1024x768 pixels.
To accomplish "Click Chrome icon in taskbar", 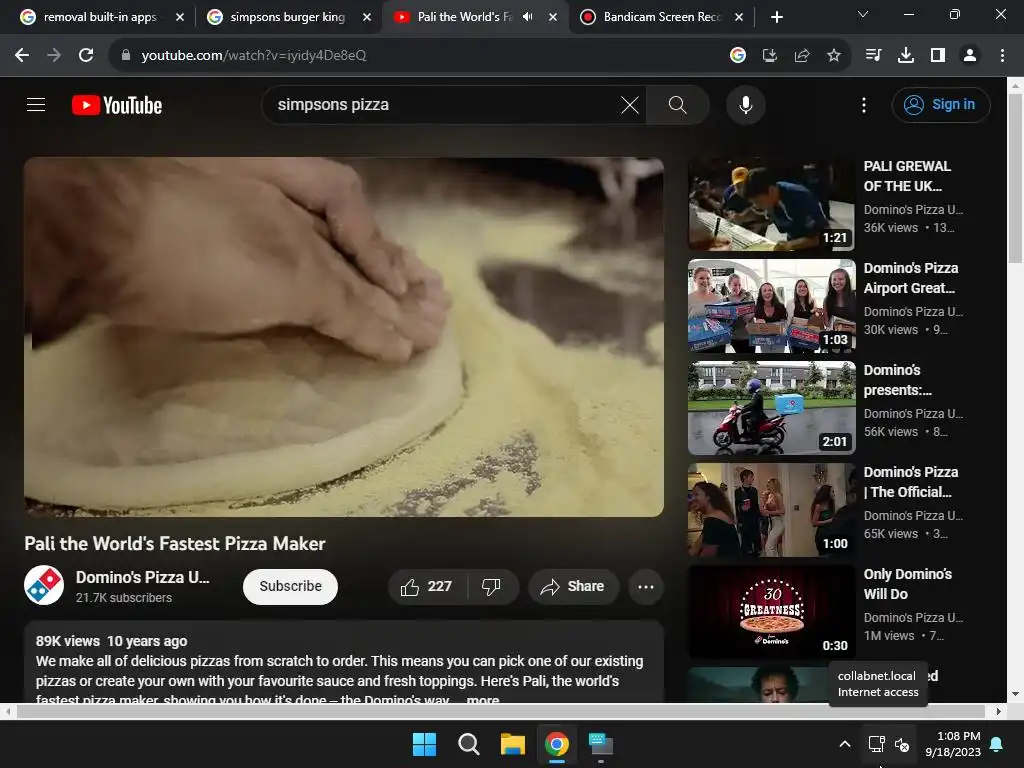I will [x=556, y=744].
